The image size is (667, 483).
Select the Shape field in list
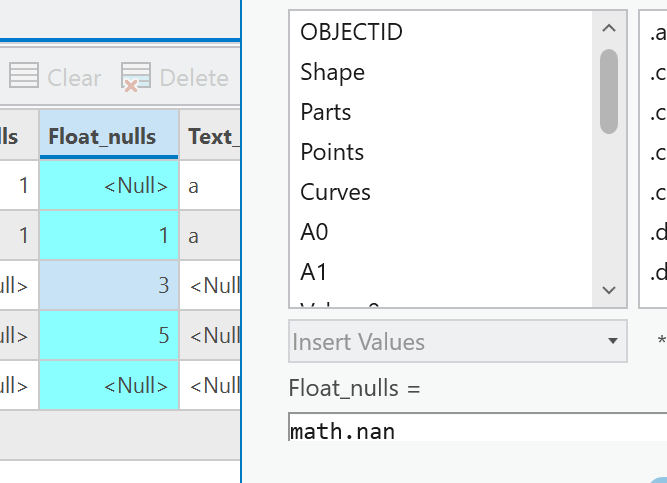pos(332,72)
